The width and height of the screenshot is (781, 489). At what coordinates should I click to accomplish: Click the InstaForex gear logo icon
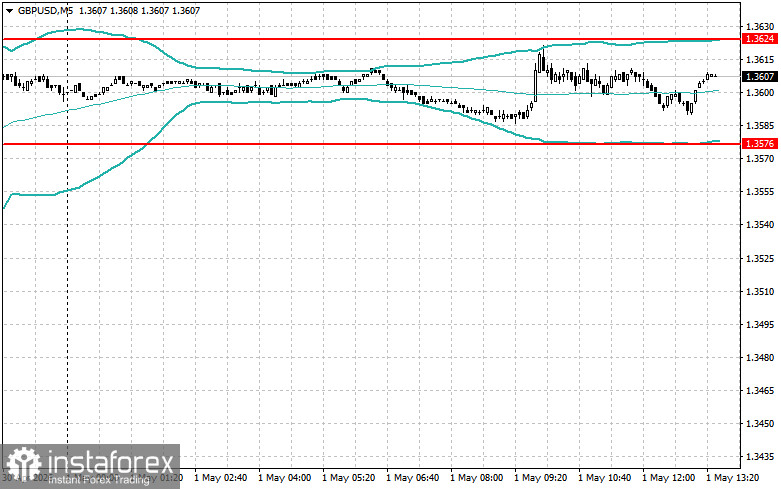(x=23, y=466)
